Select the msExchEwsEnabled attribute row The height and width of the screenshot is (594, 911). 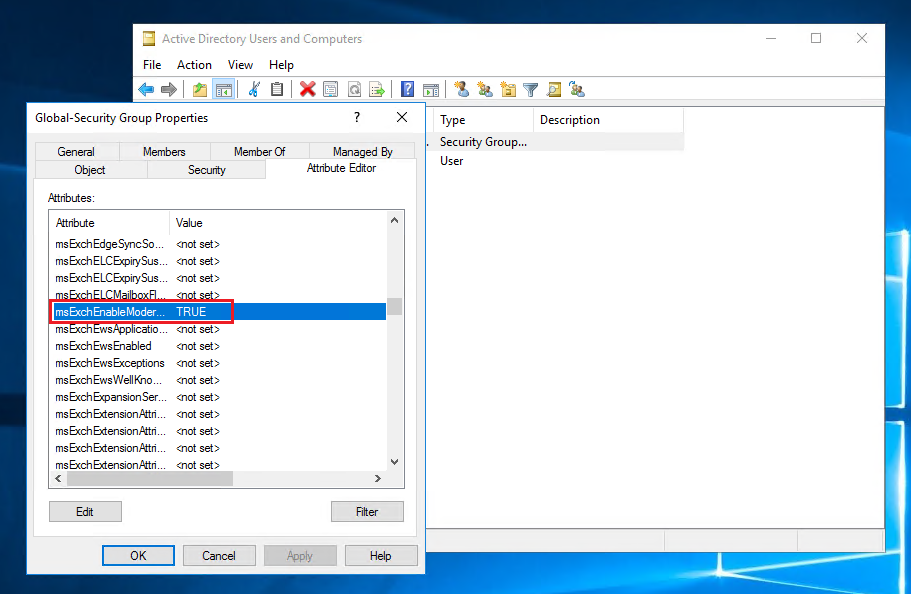(x=218, y=346)
